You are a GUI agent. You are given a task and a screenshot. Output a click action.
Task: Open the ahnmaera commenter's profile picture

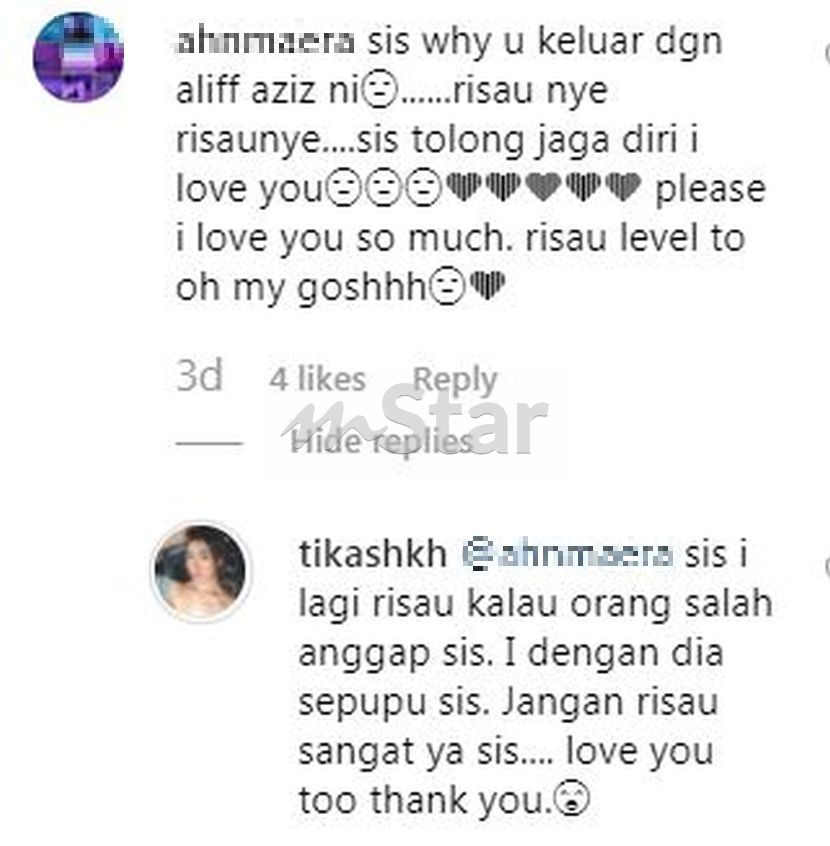(x=78, y=57)
